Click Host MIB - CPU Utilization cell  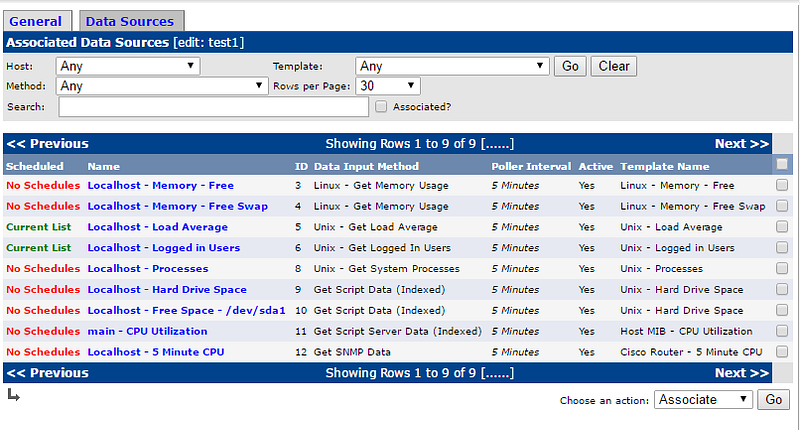click(x=686, y=332)
